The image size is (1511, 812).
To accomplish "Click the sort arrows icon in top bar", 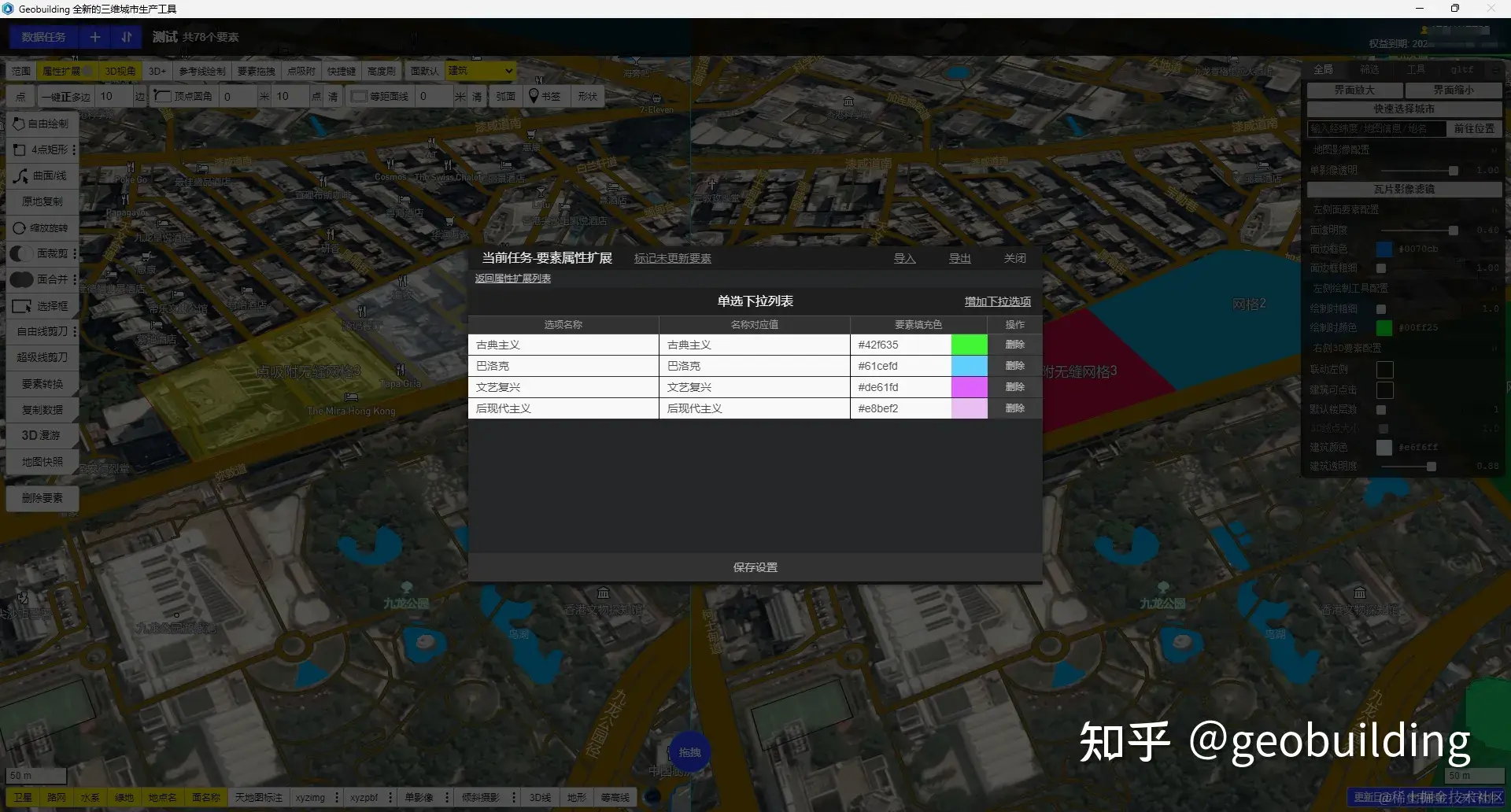I will point(126,37).
